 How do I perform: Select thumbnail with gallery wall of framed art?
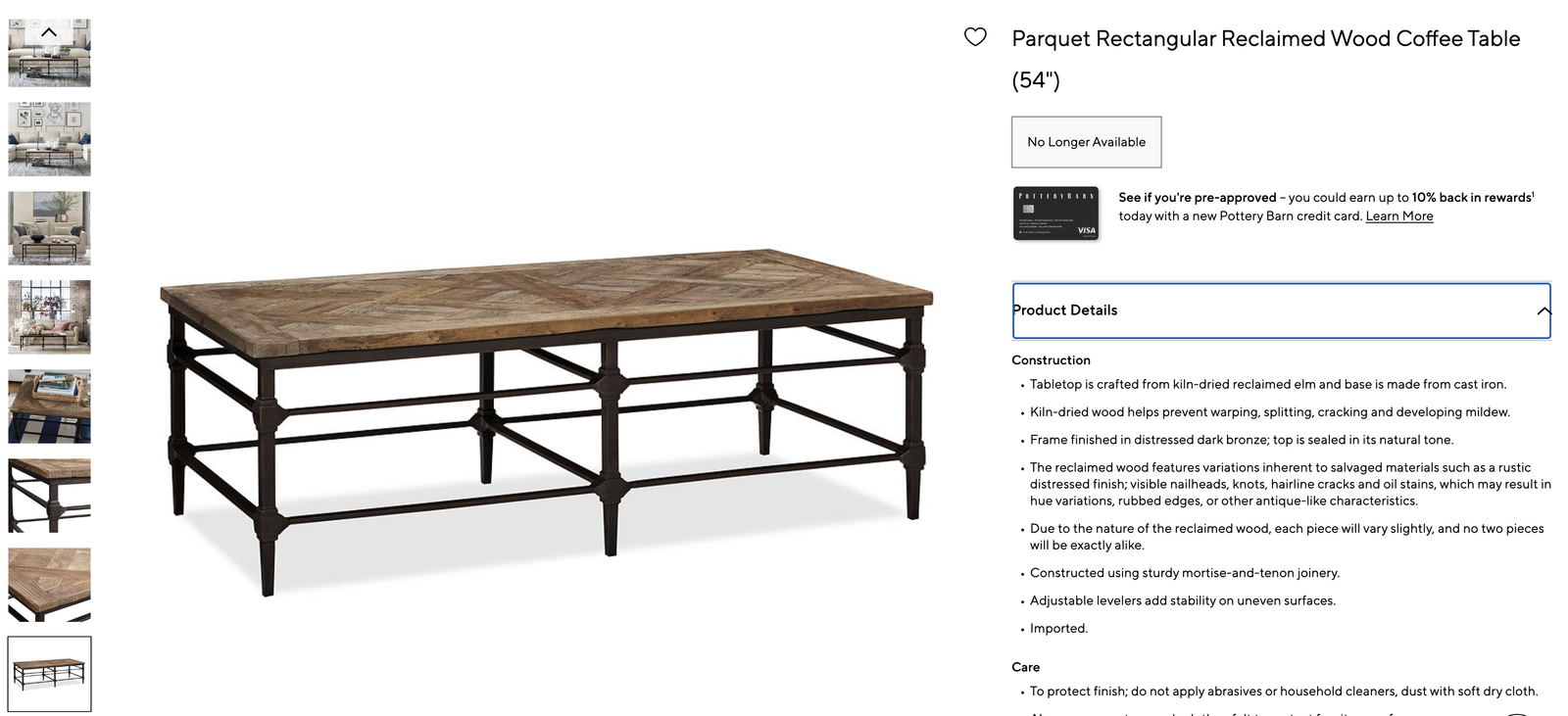click(x=49, y=139)
